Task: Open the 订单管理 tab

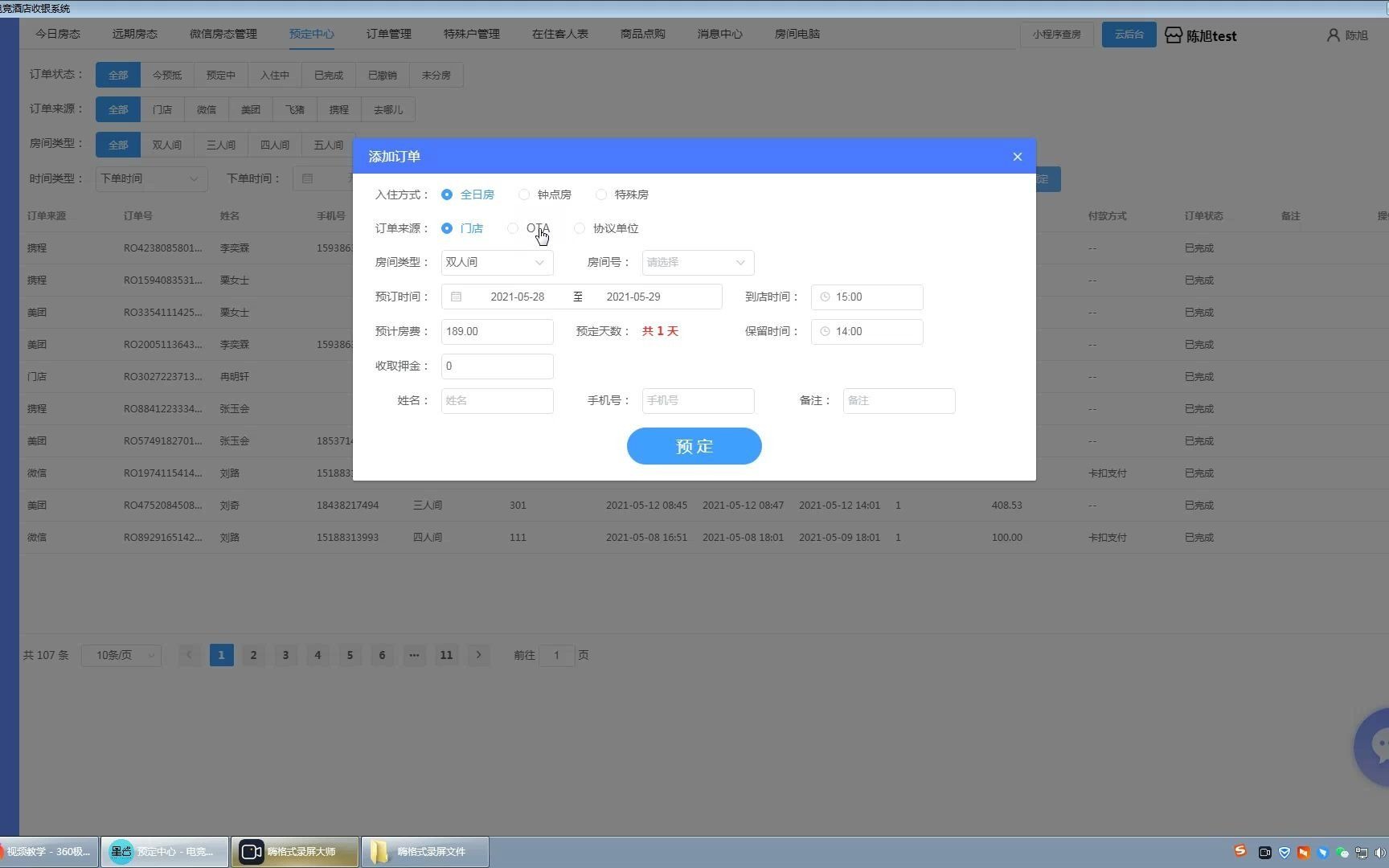Action: (389, 34)
